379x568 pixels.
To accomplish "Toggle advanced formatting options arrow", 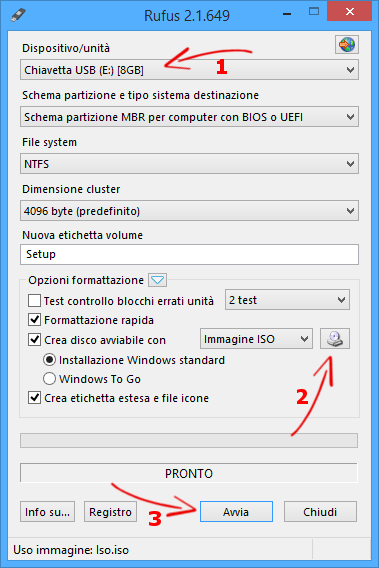I will 158,280.
